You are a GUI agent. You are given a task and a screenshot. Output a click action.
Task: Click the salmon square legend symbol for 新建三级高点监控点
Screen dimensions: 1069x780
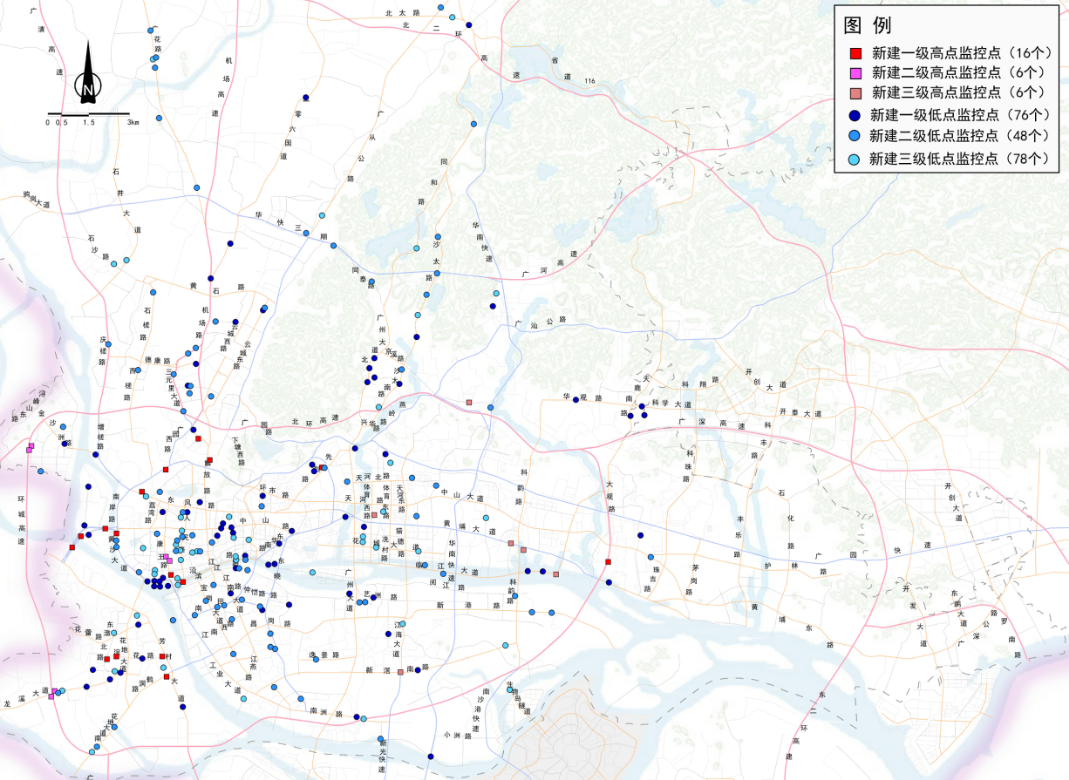click(855, 93)
